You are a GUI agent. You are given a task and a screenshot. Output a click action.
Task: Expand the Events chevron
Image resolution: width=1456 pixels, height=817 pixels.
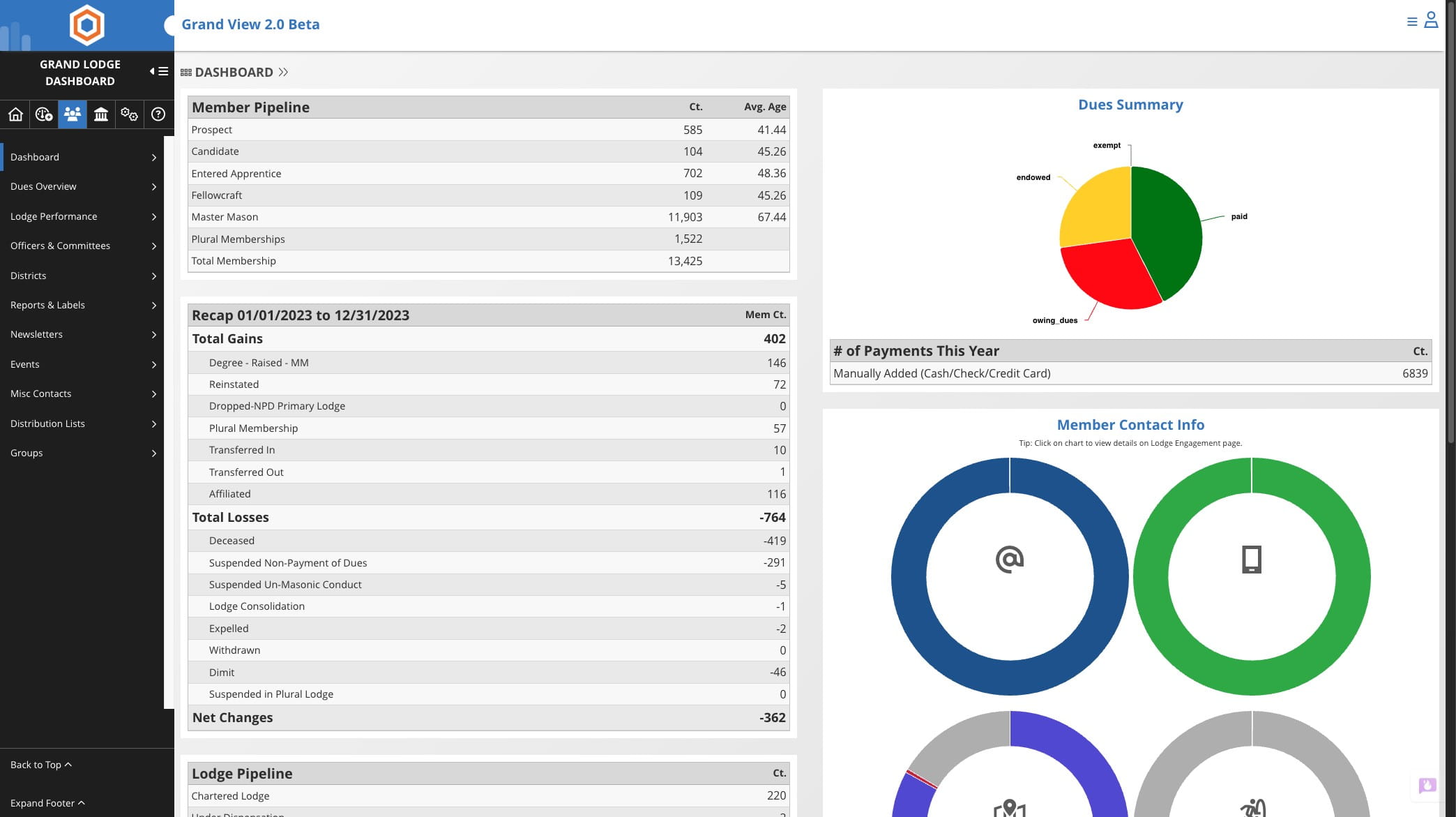pyautogui.click(x=154, y=365)
